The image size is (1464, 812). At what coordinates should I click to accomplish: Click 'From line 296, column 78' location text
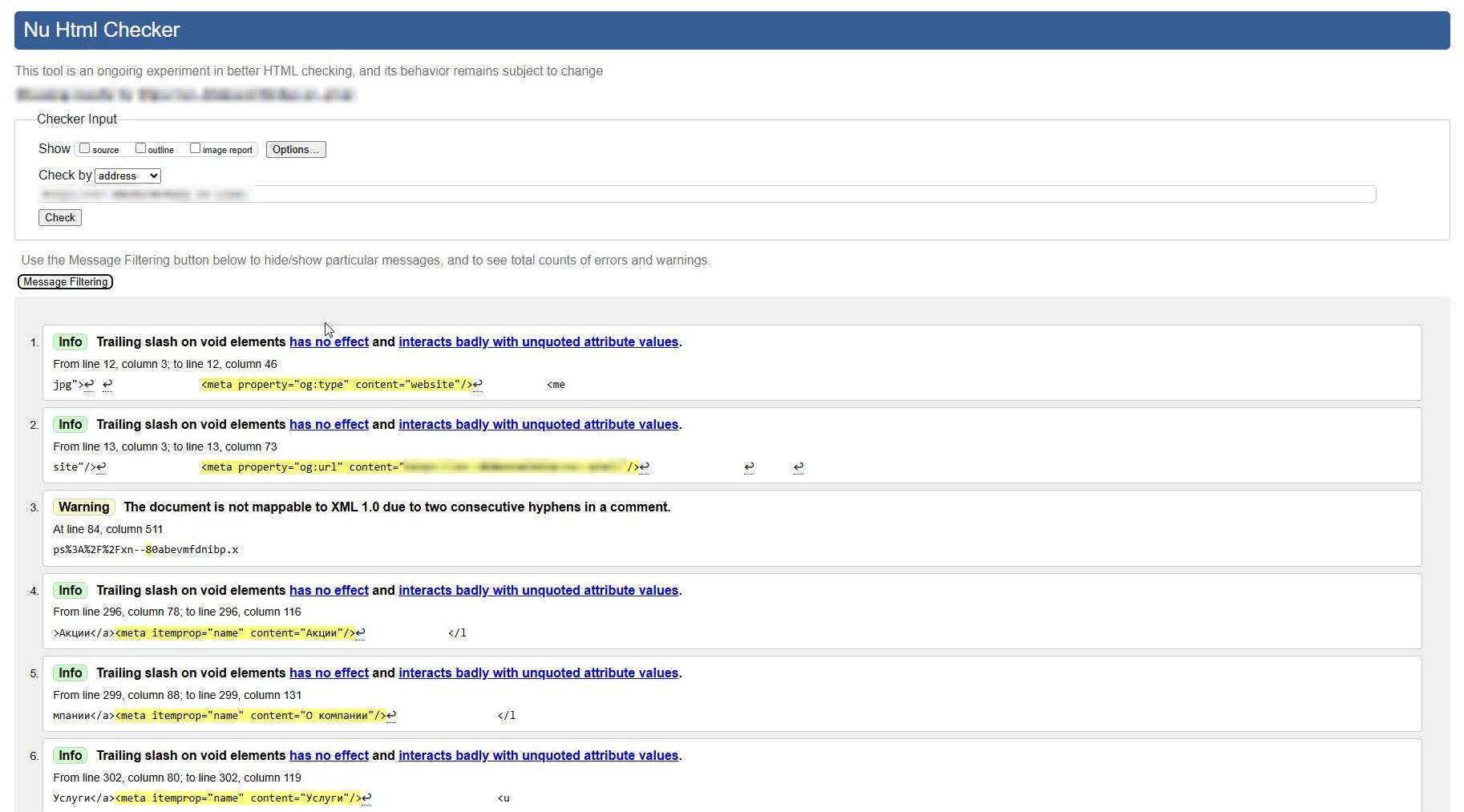pos(177,612)
